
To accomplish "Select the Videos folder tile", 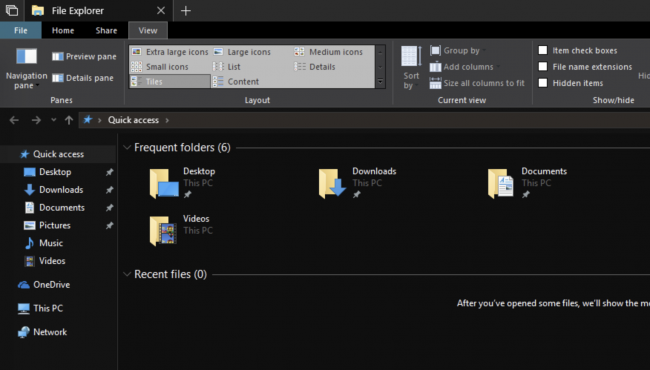I will point(181,230).
